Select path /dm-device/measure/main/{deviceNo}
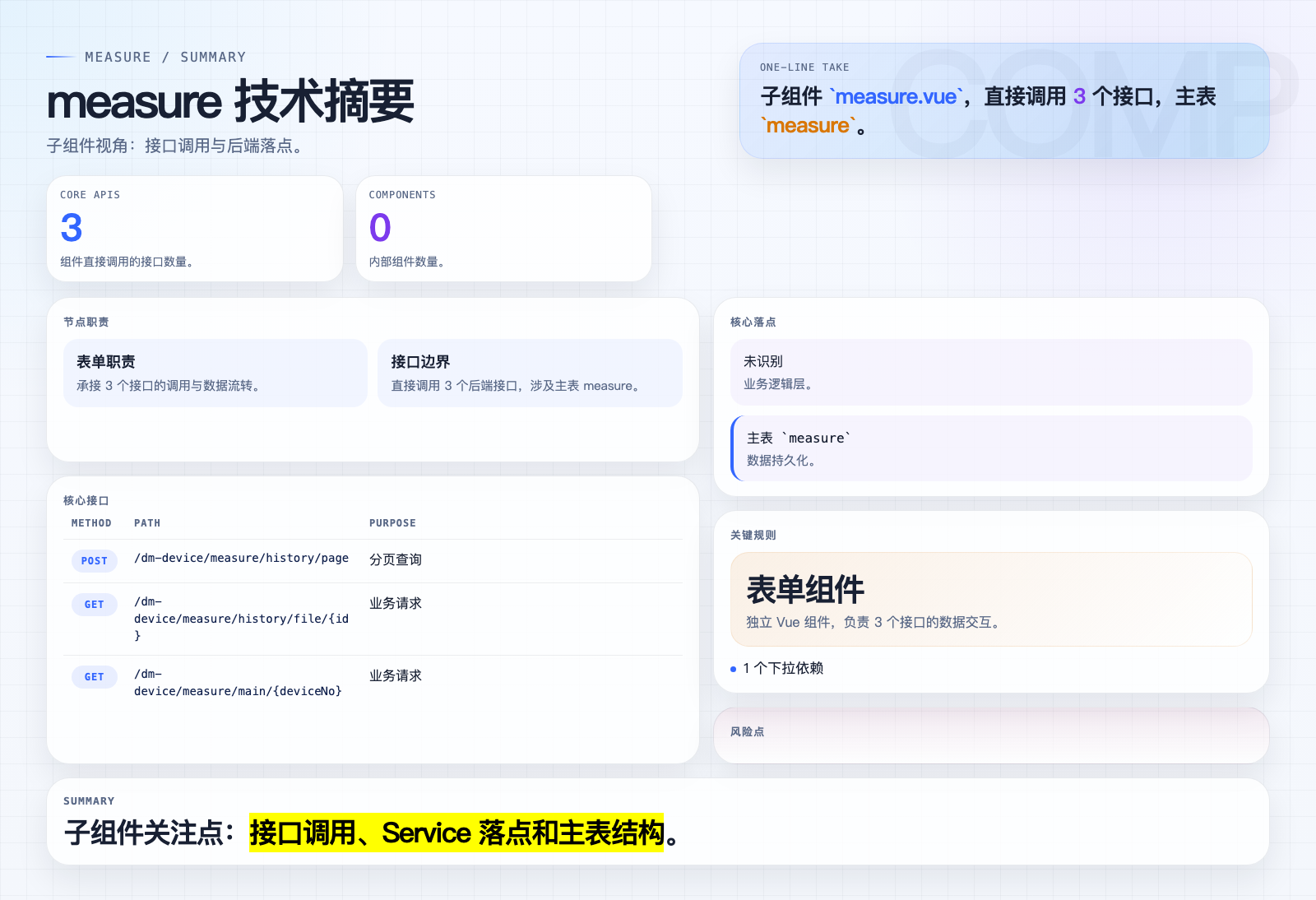The width and height of the screenshot is (1316, 900). 238,683
